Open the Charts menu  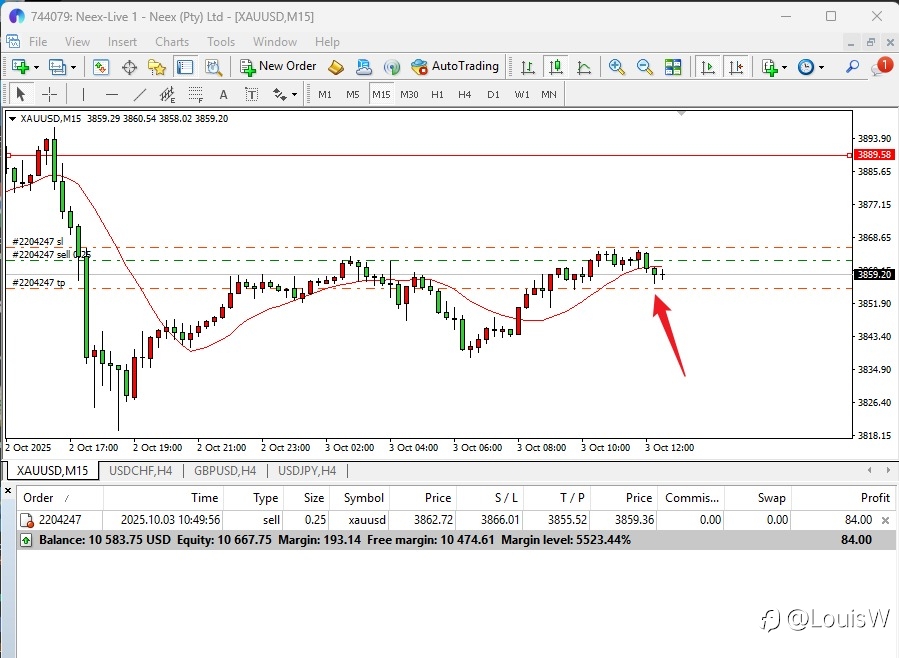coord(172,42)
